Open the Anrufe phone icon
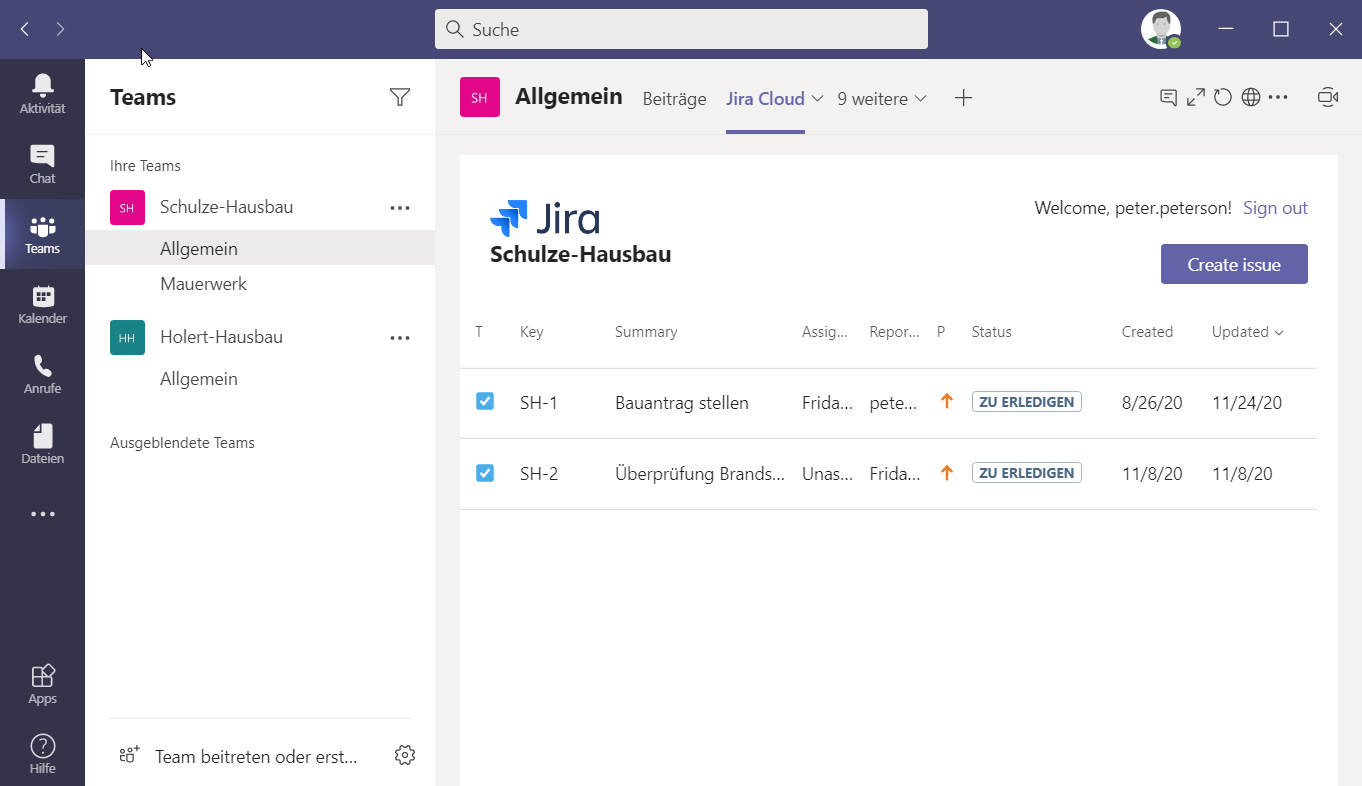 pos(42,374)
